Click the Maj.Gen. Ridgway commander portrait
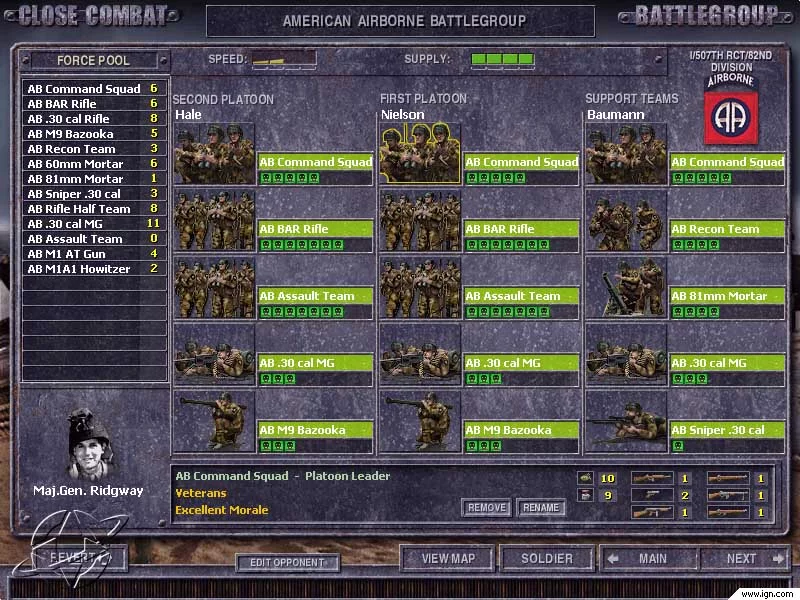This screenshot has width=800, height=600. [89, 444]
